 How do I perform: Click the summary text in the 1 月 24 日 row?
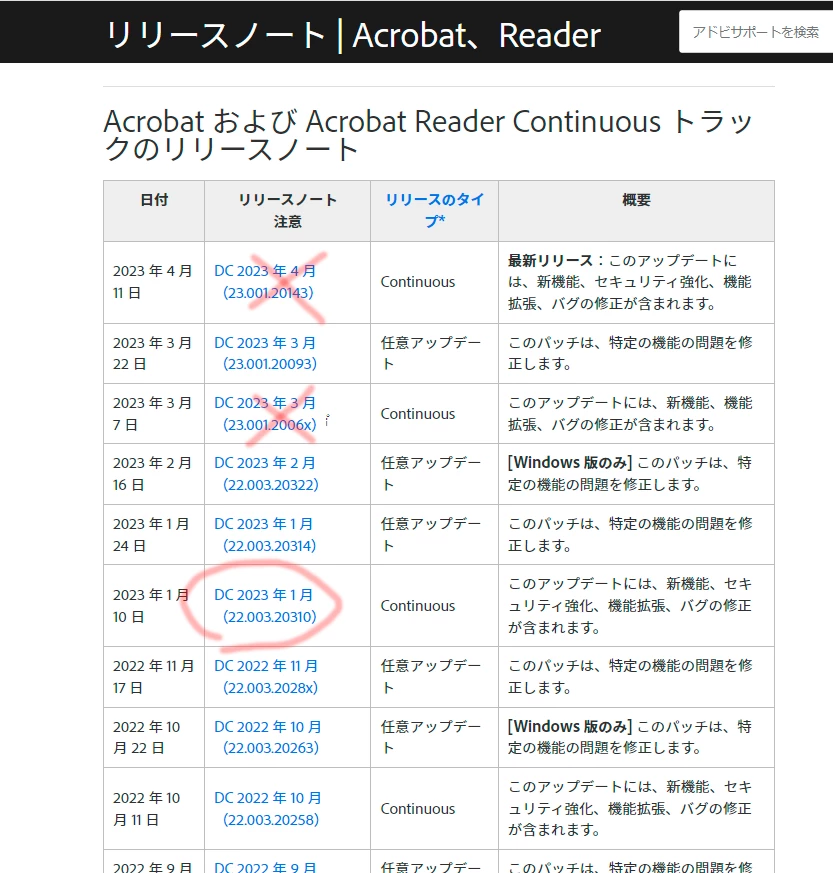coord(630,534)
